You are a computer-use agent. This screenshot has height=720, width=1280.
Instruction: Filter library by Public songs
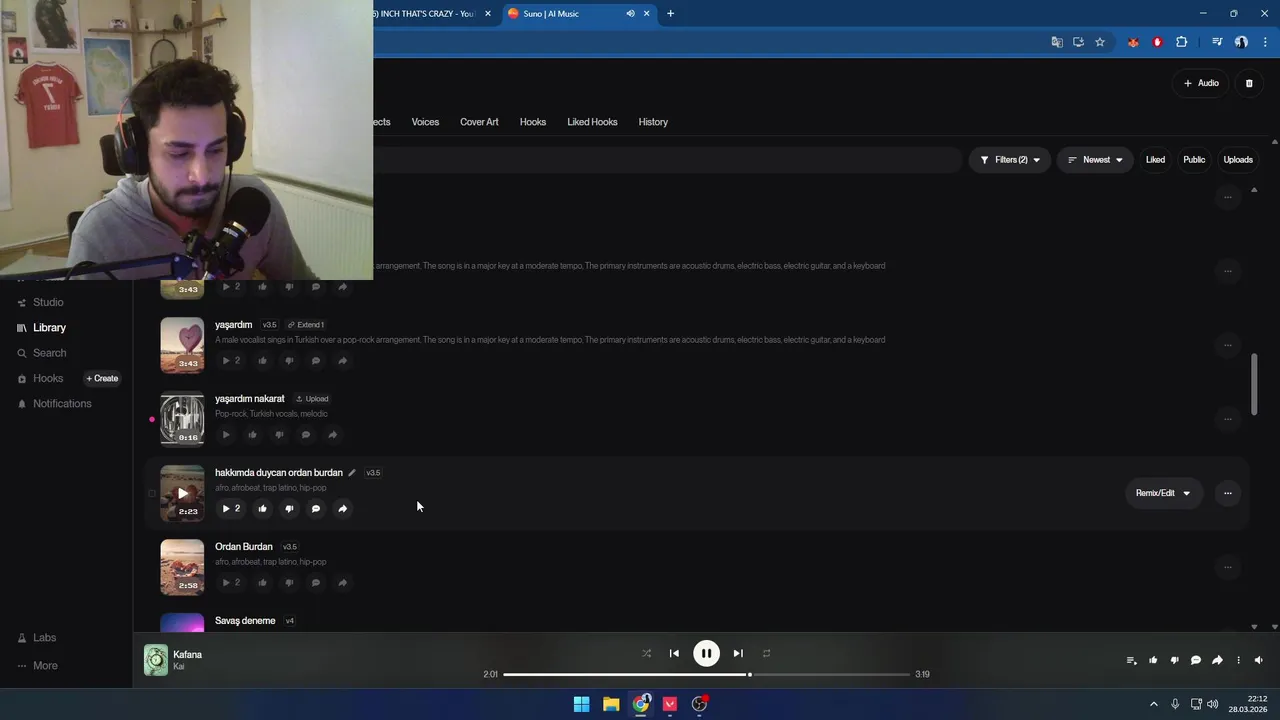click(1194, 160)
